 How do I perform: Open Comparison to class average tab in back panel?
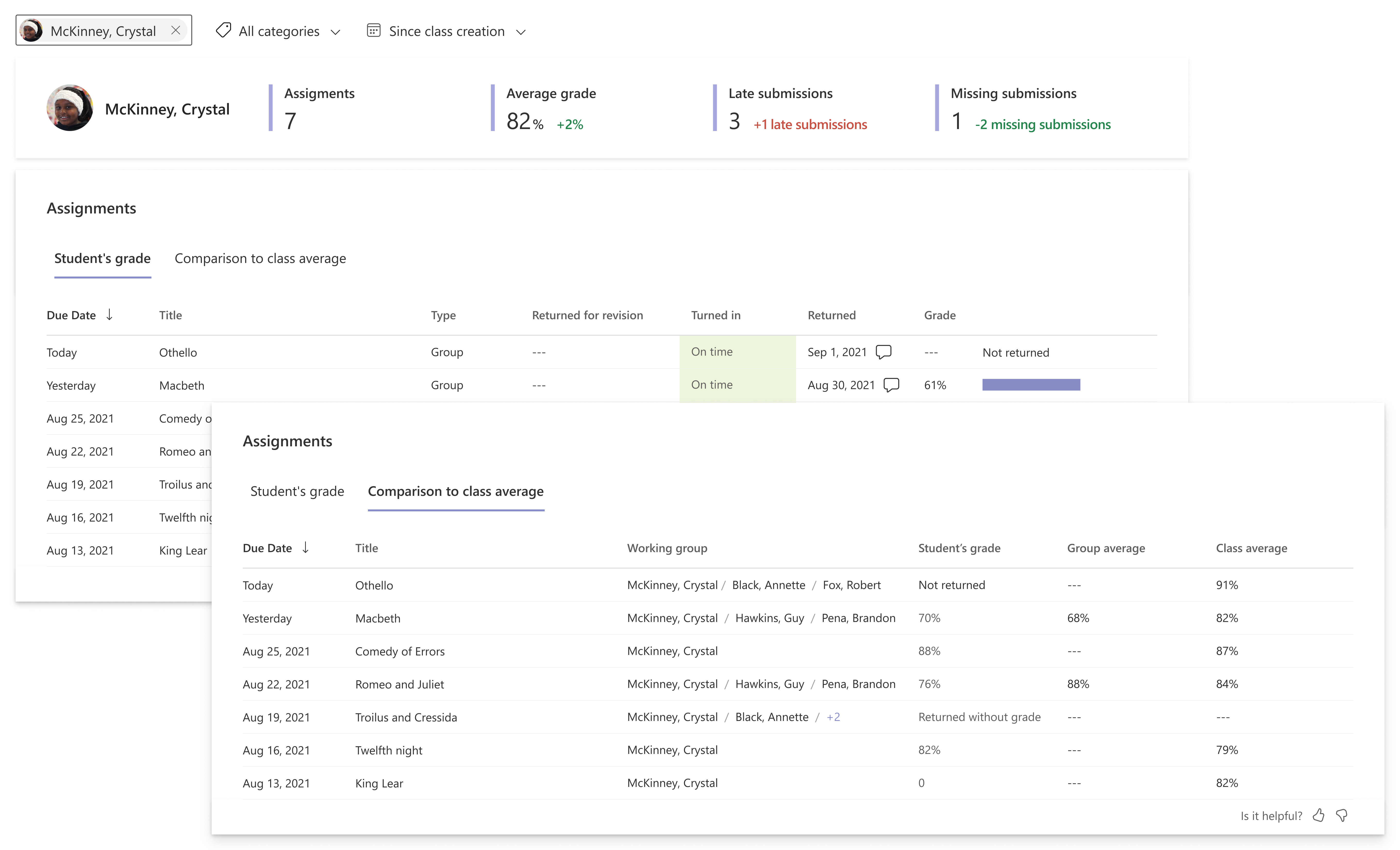tap(260, 258)
